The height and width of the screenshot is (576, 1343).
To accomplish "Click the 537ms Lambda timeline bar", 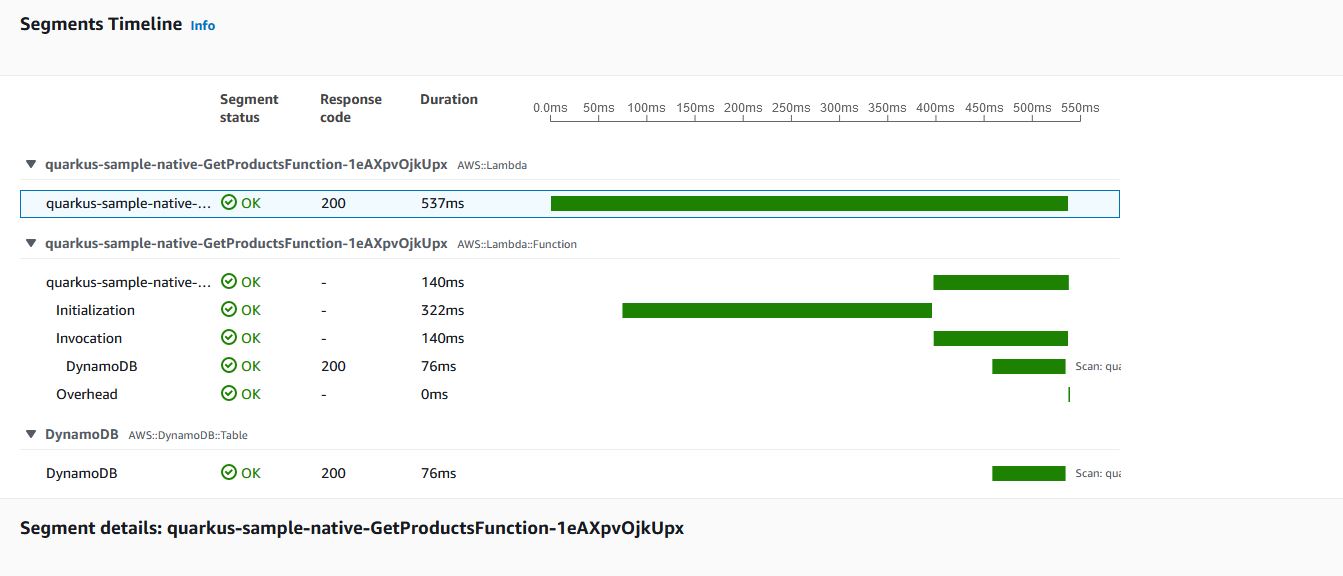I will (809, 204).
